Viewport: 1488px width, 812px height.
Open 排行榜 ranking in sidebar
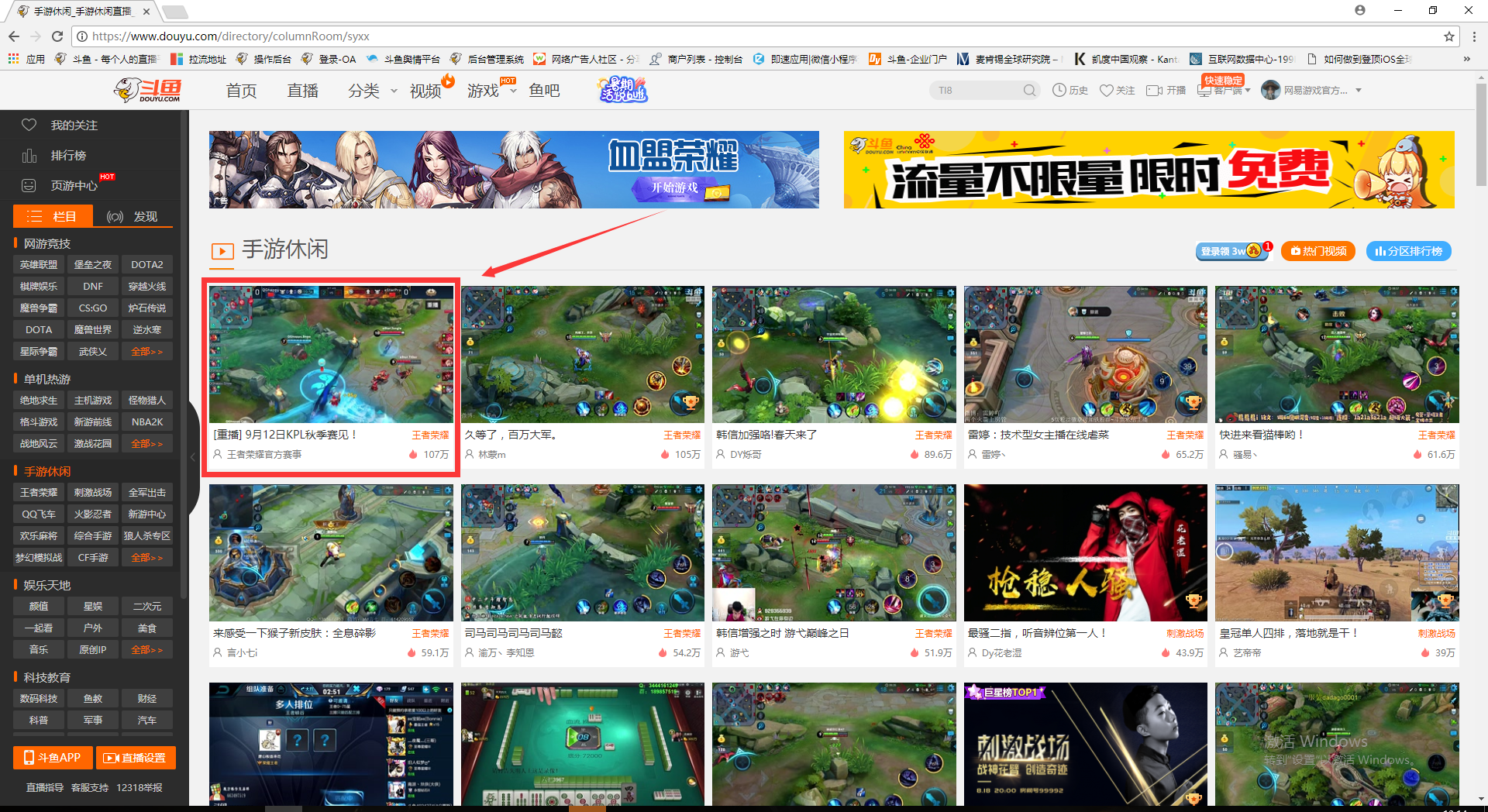pos(68,156)
